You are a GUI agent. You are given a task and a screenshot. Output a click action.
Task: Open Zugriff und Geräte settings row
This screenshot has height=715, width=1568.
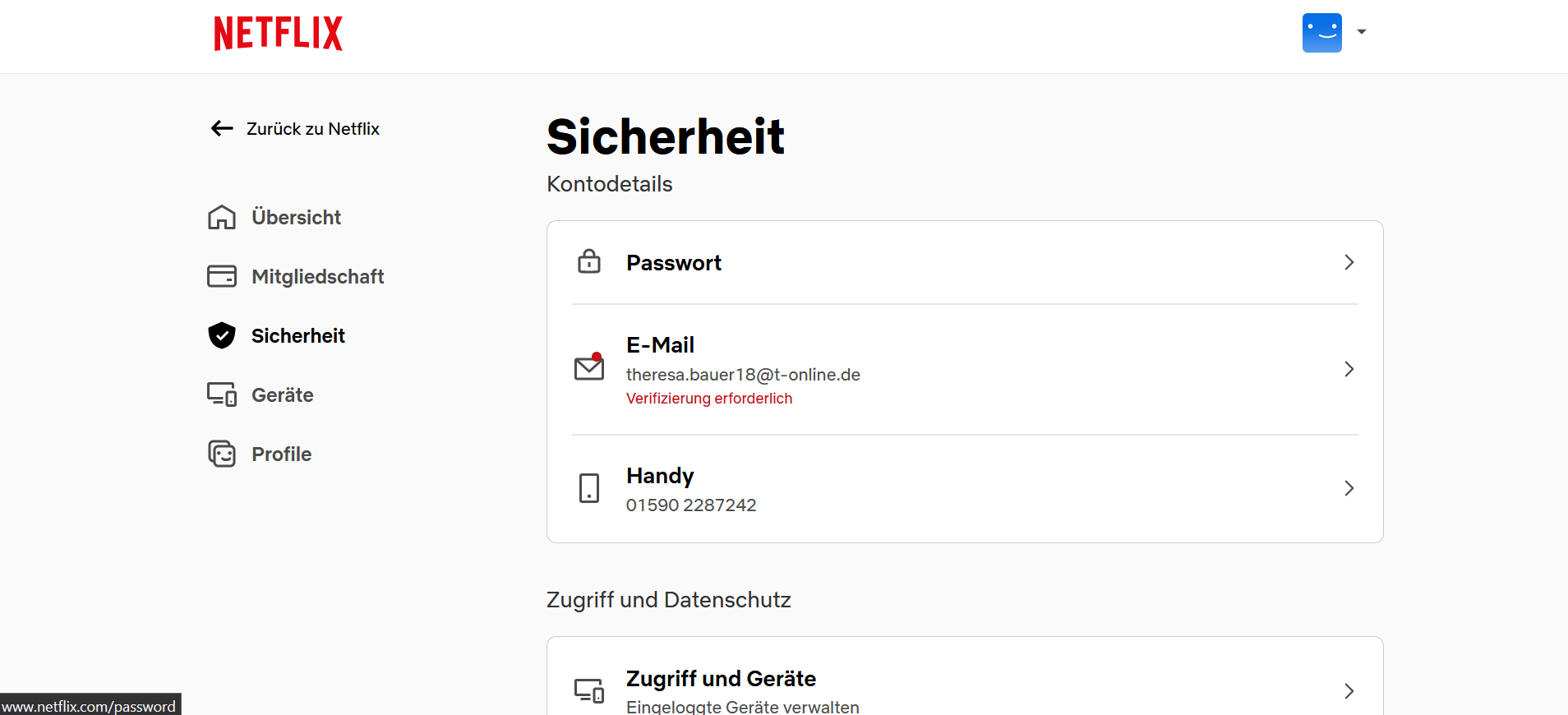[x=965, y=690]
